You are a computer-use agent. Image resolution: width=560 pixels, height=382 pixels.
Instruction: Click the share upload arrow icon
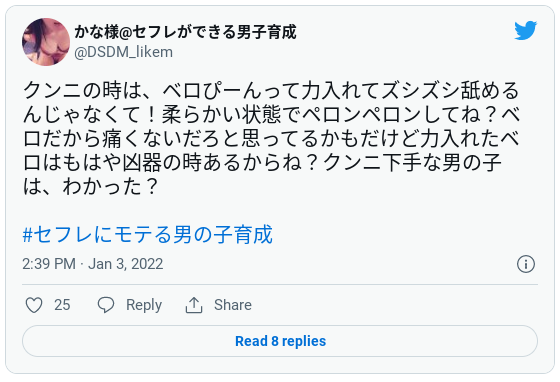point(194,305)
